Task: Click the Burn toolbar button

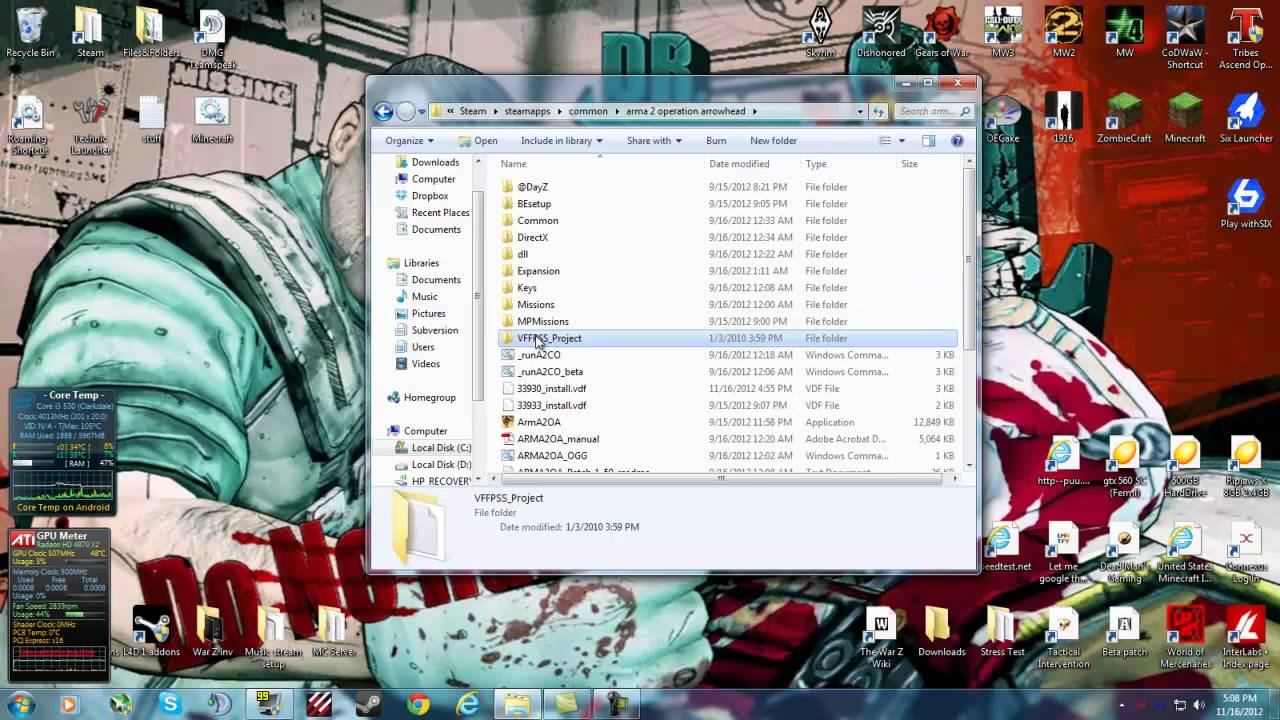Action: tap(716, 141)
